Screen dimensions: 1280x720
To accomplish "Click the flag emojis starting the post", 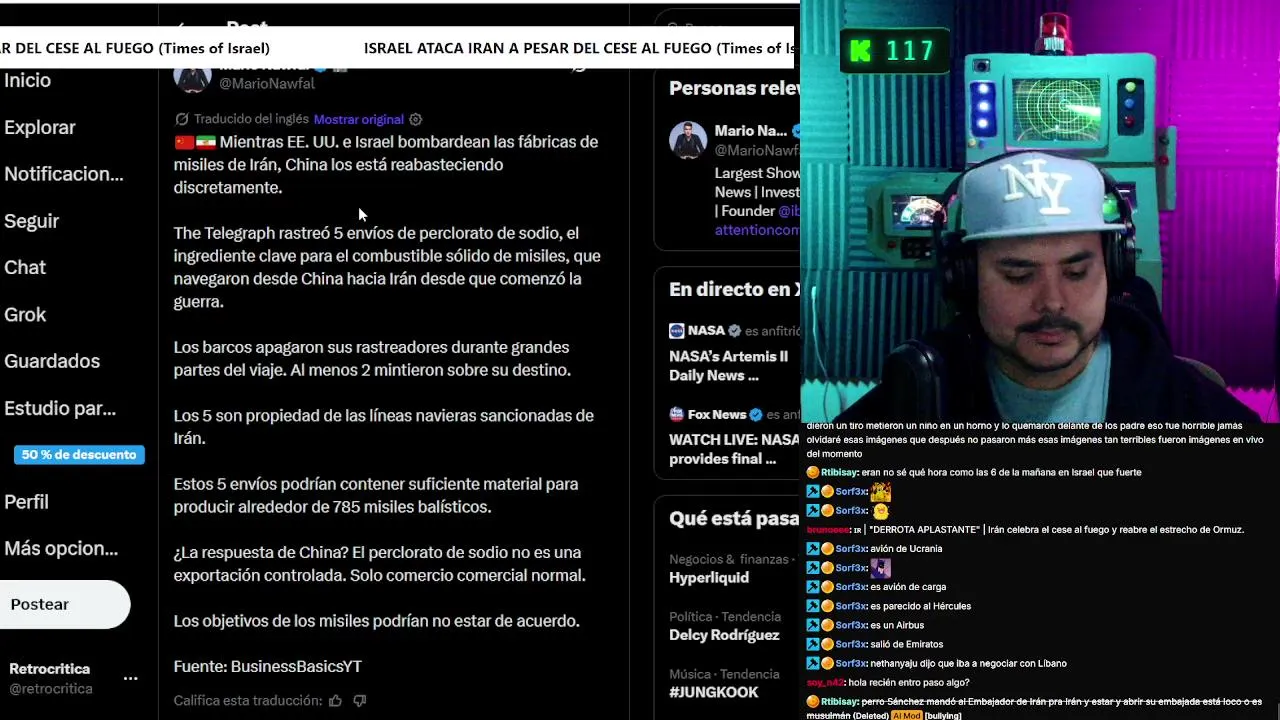I will click(x=195, y=142).
